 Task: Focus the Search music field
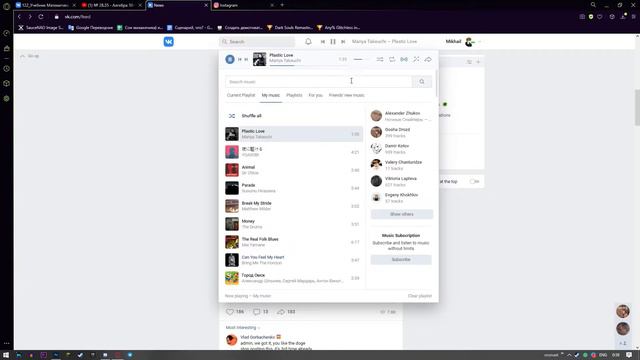[319, 82]
